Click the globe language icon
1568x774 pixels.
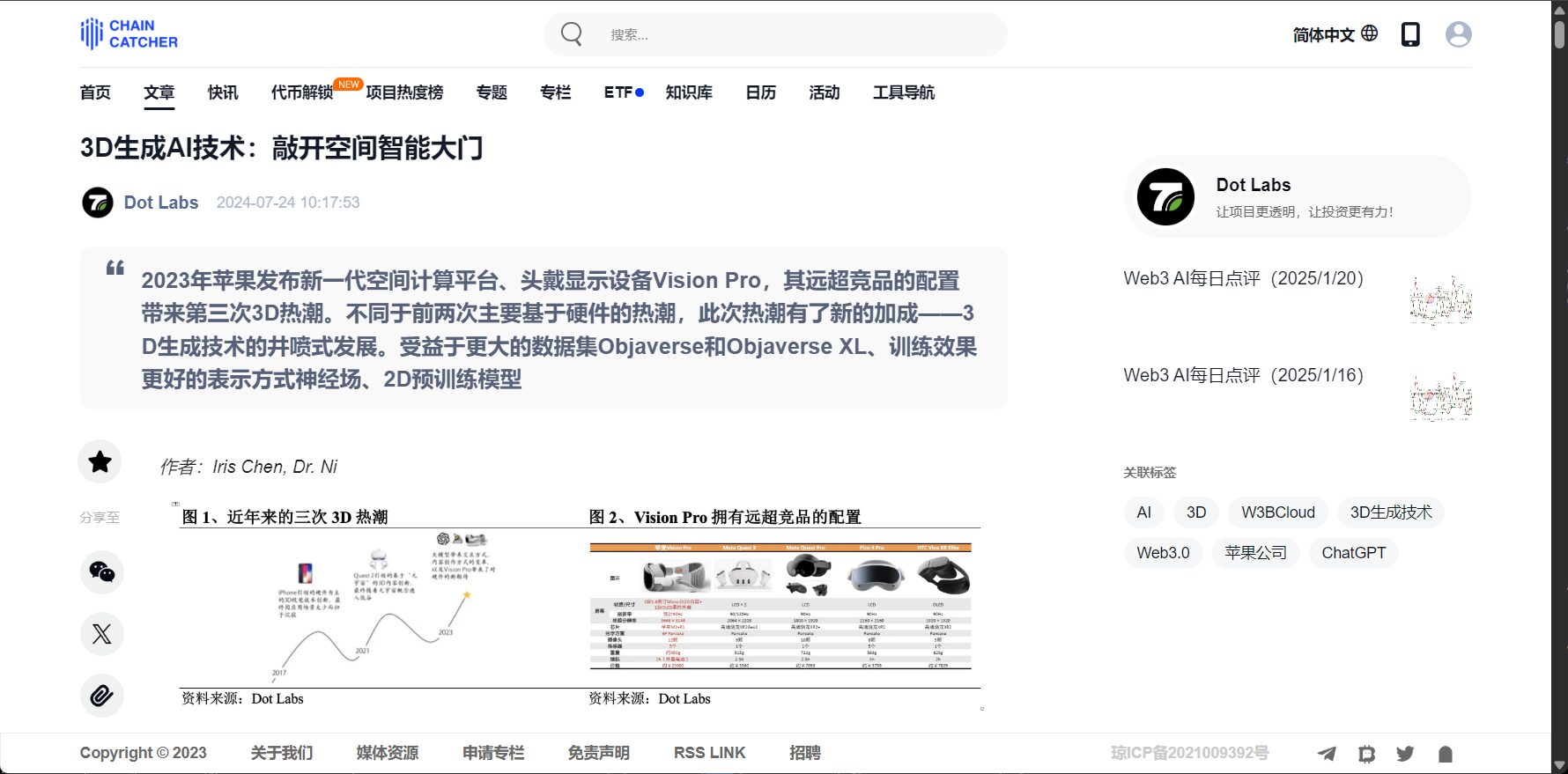tap(1370, 33)
